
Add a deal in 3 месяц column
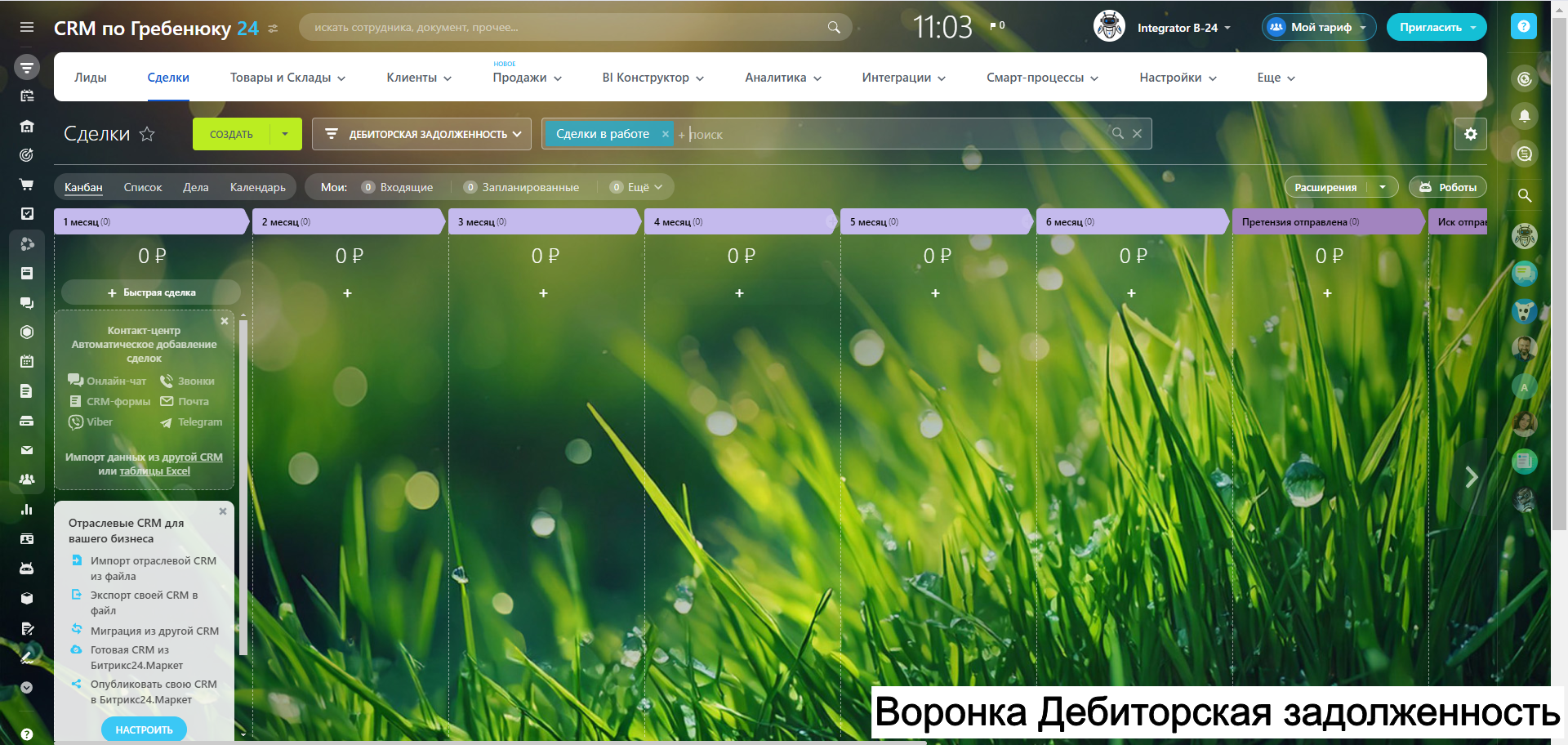(543, 293)
